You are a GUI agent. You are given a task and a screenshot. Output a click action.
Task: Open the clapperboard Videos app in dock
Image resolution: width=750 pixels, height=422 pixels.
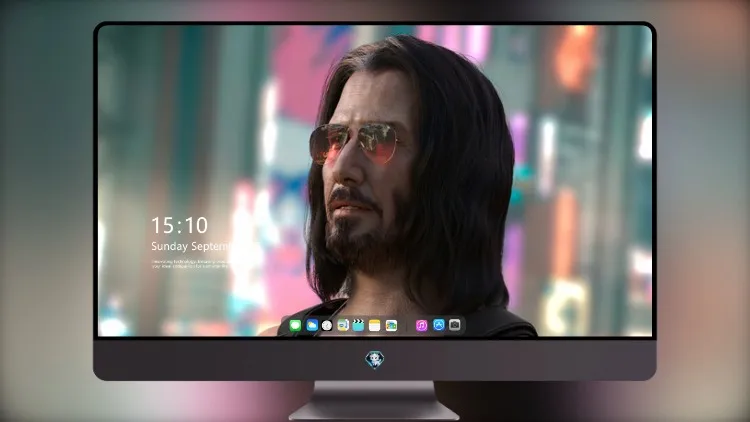[x=358, y=326]
